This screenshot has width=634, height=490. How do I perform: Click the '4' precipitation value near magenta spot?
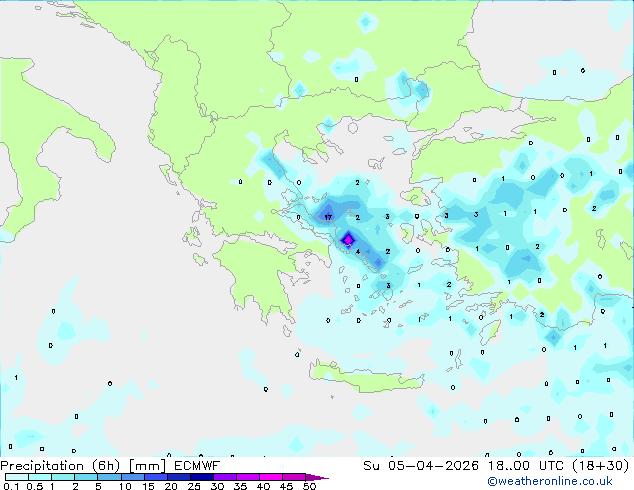click(358, 251)
